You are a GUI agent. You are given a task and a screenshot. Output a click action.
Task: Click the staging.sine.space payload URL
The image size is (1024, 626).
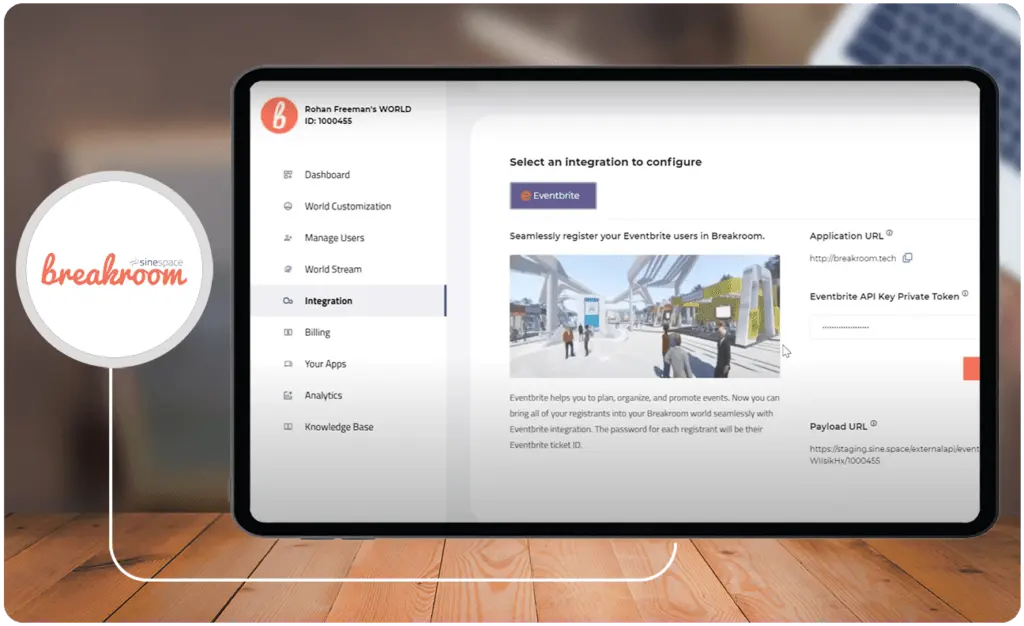(x=895, y=455)
